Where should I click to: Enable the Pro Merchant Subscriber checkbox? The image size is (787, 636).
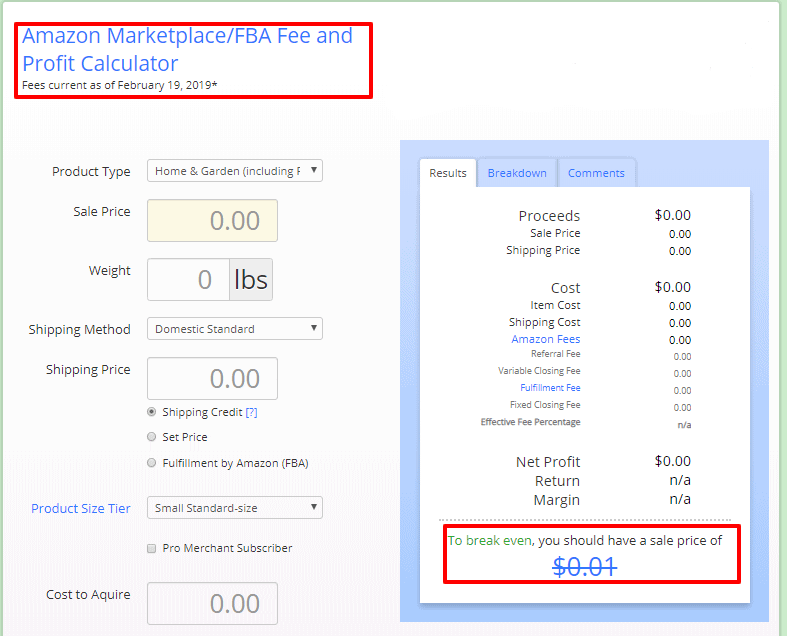(152, 548)
